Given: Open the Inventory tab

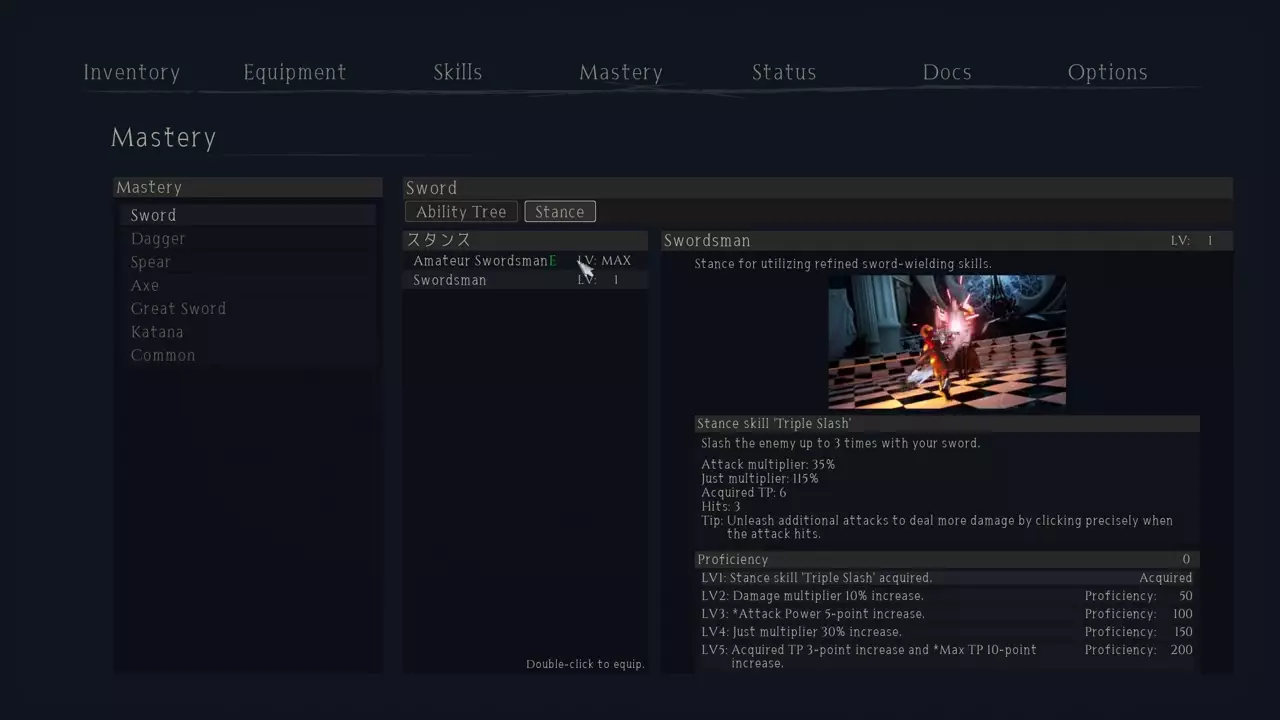Looking at the screenshot, I should click(131, 72).
